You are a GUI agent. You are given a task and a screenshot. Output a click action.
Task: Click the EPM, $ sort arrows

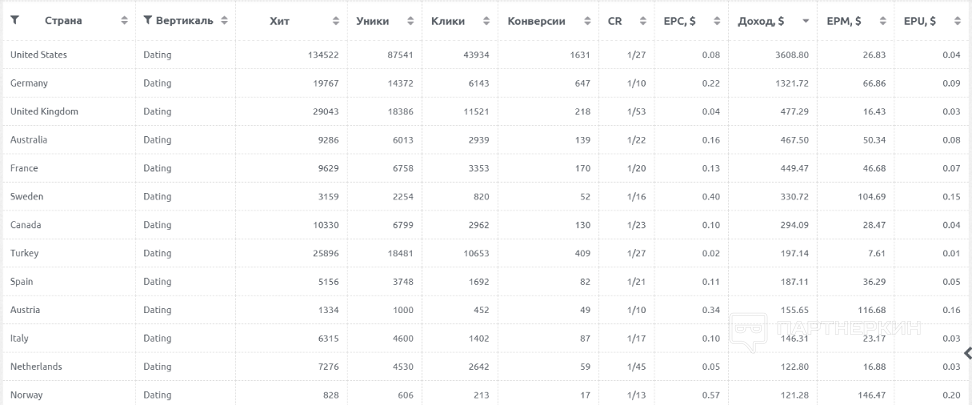[x=883, y=21]
